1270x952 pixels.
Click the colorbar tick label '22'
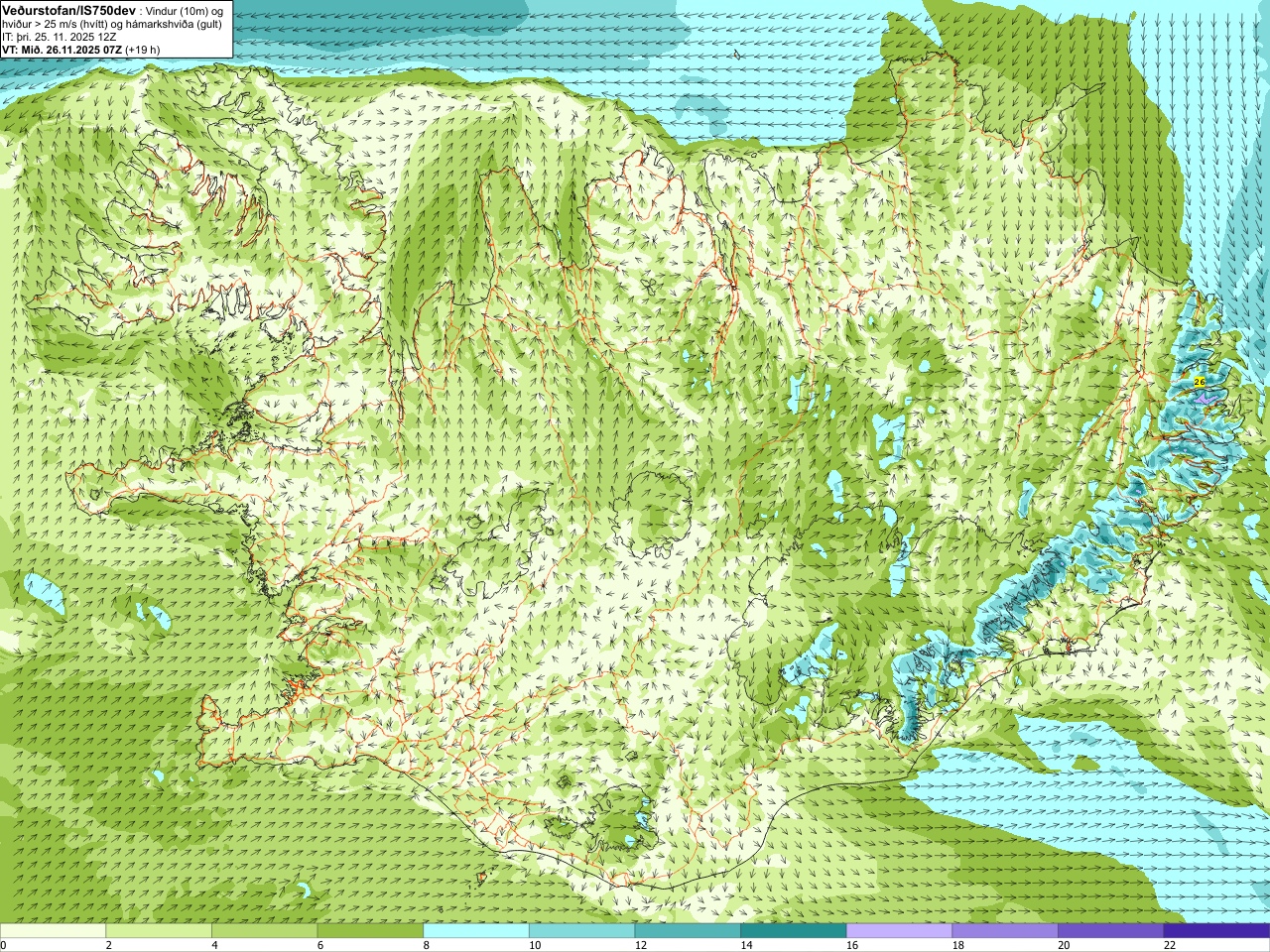point(1169,945)
